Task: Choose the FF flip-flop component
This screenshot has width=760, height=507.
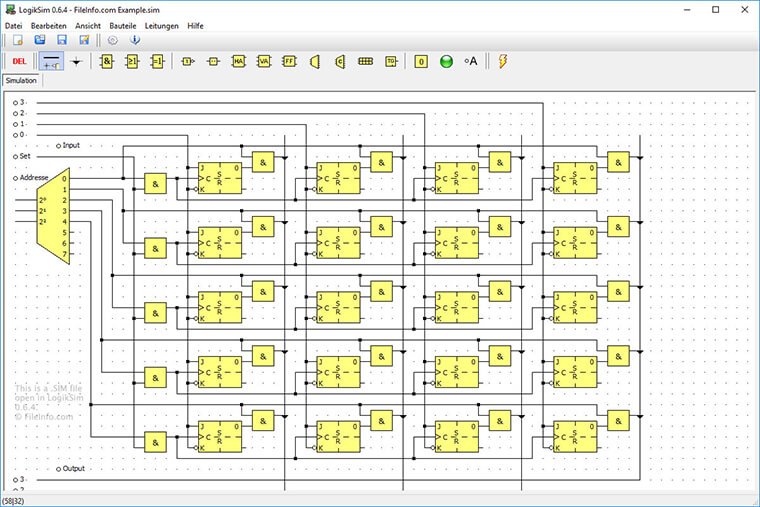Action: (x=289, y=61)
